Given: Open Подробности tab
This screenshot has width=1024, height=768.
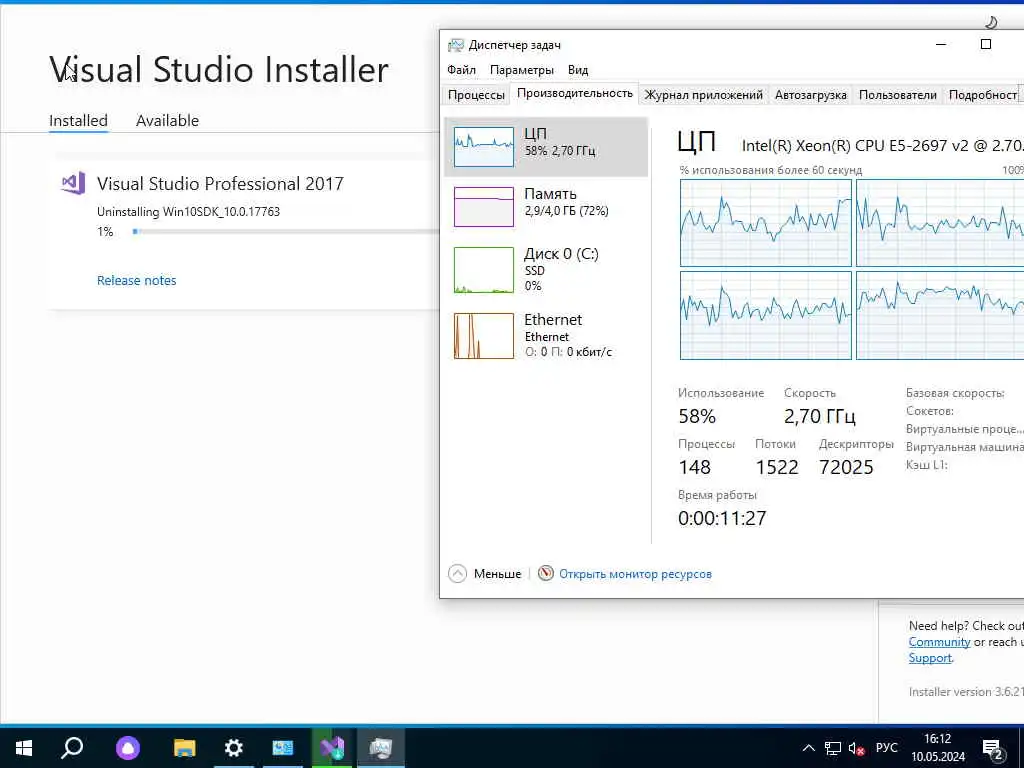Looking at the screenshot, I should 983,95.
